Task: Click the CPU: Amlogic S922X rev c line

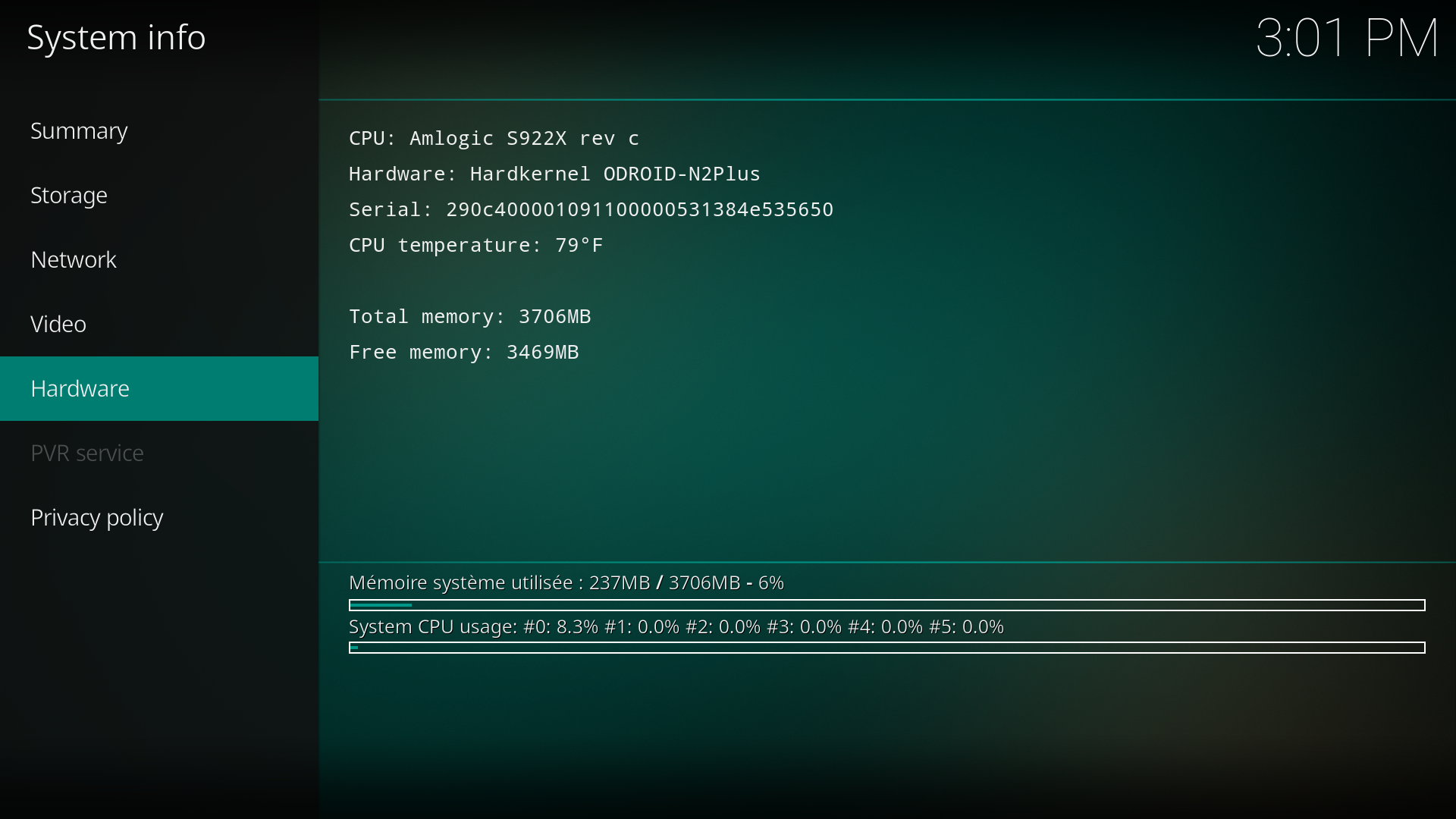Action: (x=494, y=138)
